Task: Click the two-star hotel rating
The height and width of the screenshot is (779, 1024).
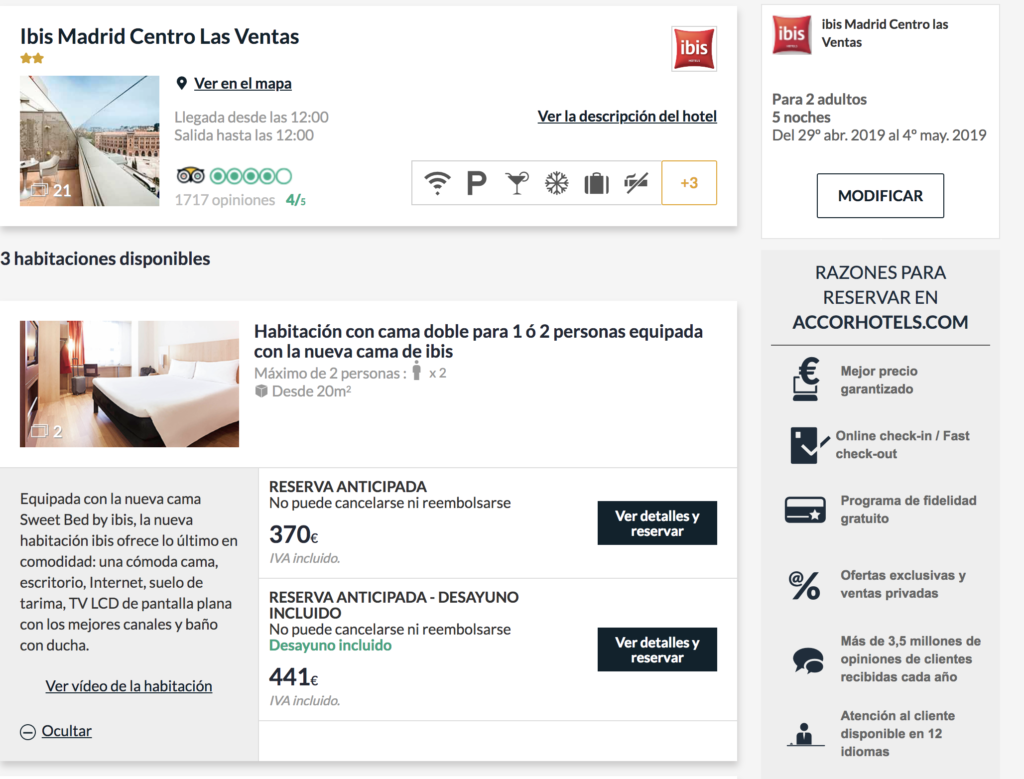Action: click(x=32, y=59)
